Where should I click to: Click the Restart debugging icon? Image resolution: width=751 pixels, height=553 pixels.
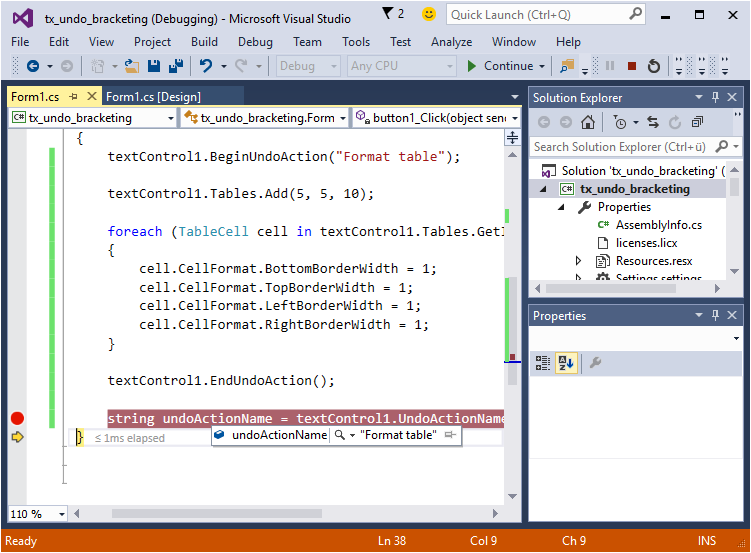pyautogui.click(x=654, y=66)
